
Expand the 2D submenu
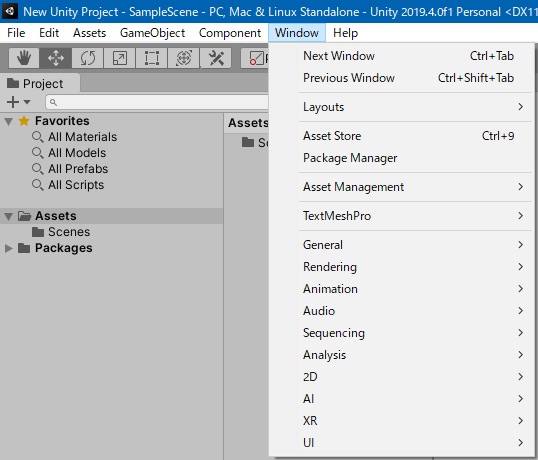coord(401,377)
